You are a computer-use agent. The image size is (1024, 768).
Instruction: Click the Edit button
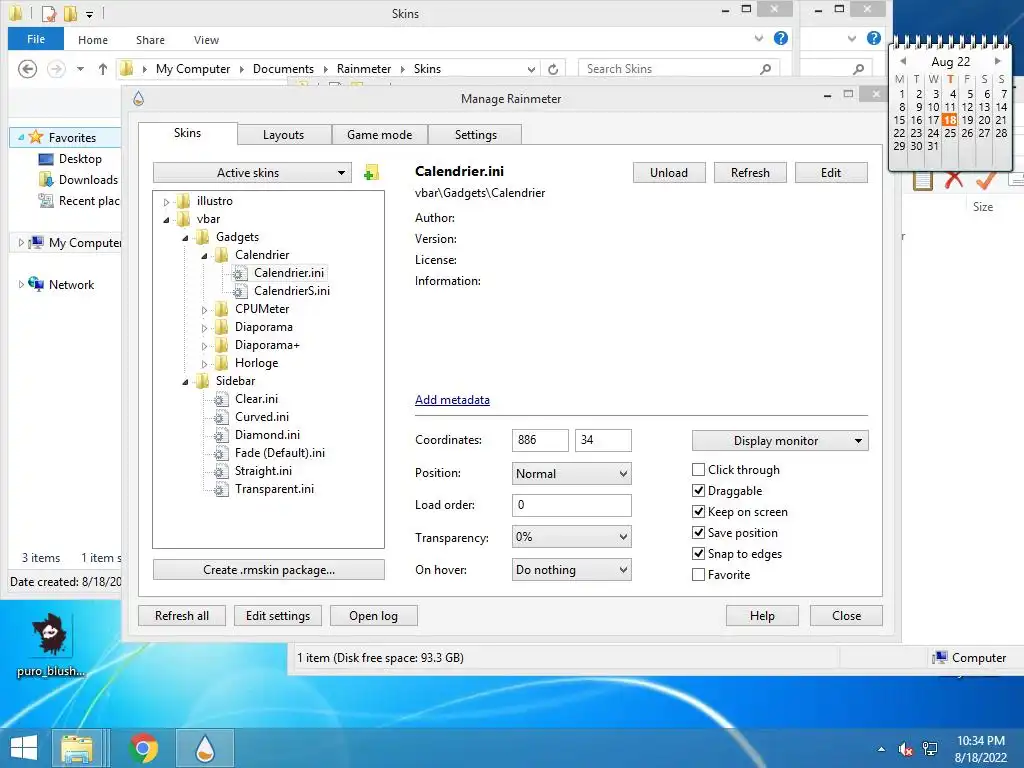pyautogui.click(x=831, y=172)
